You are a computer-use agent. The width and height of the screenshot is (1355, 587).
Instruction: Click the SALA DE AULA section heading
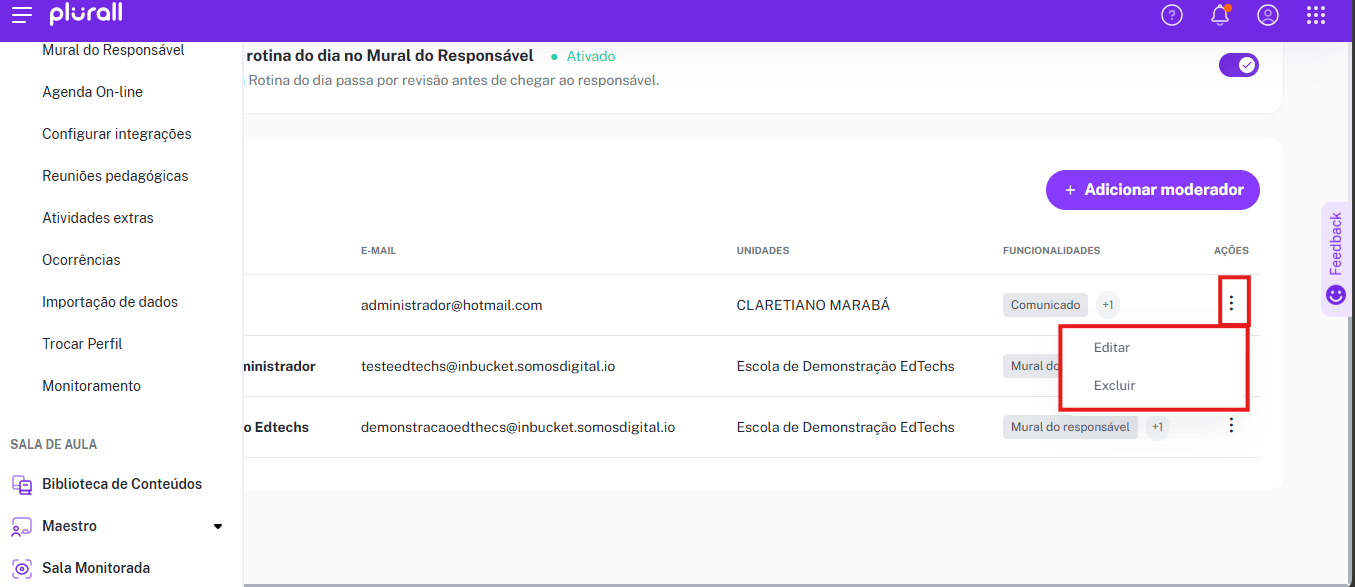click(53, 444)
